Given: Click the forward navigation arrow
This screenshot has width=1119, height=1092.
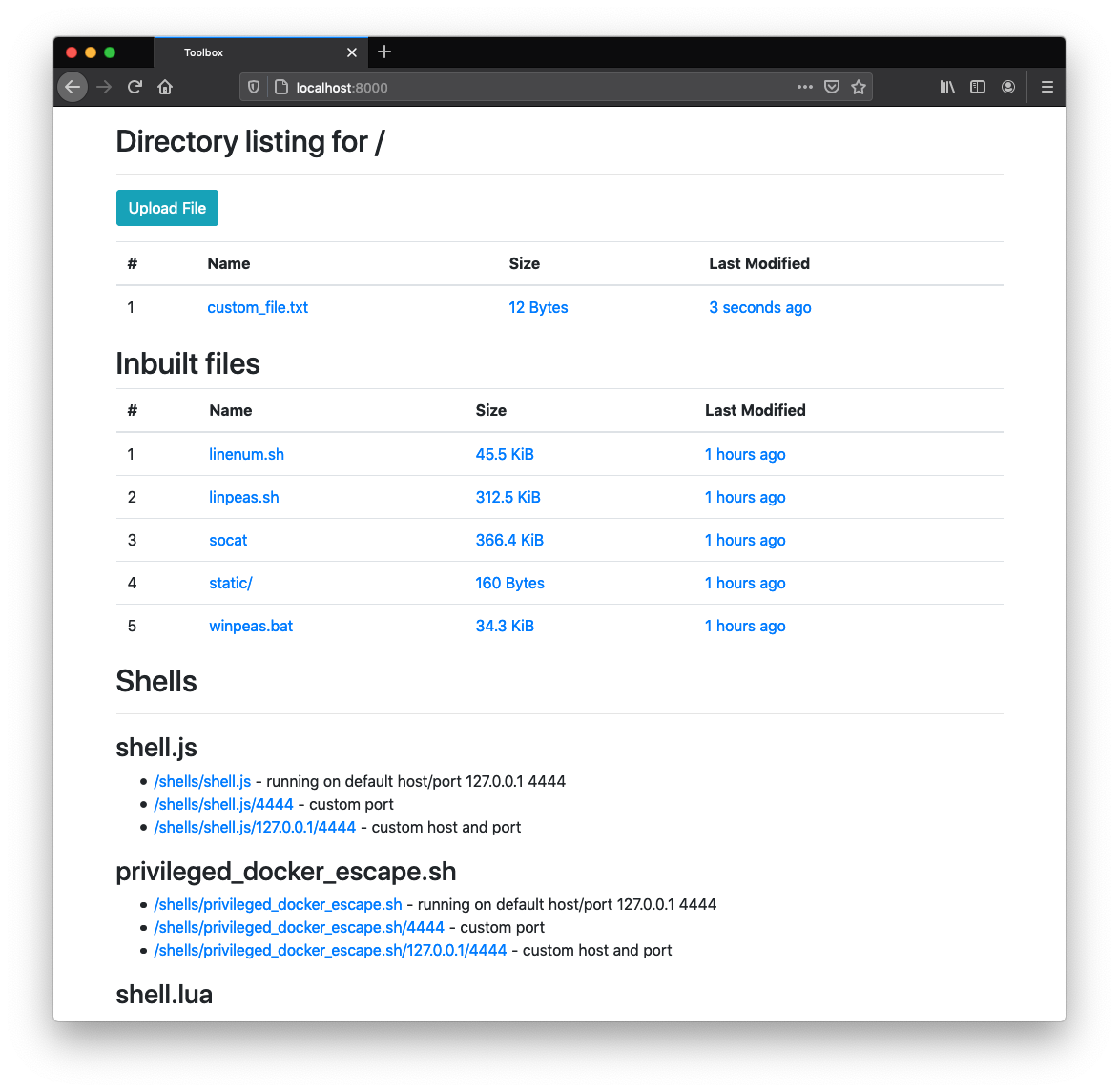Looking at the screenshot, I should click(x=104, y=87).
